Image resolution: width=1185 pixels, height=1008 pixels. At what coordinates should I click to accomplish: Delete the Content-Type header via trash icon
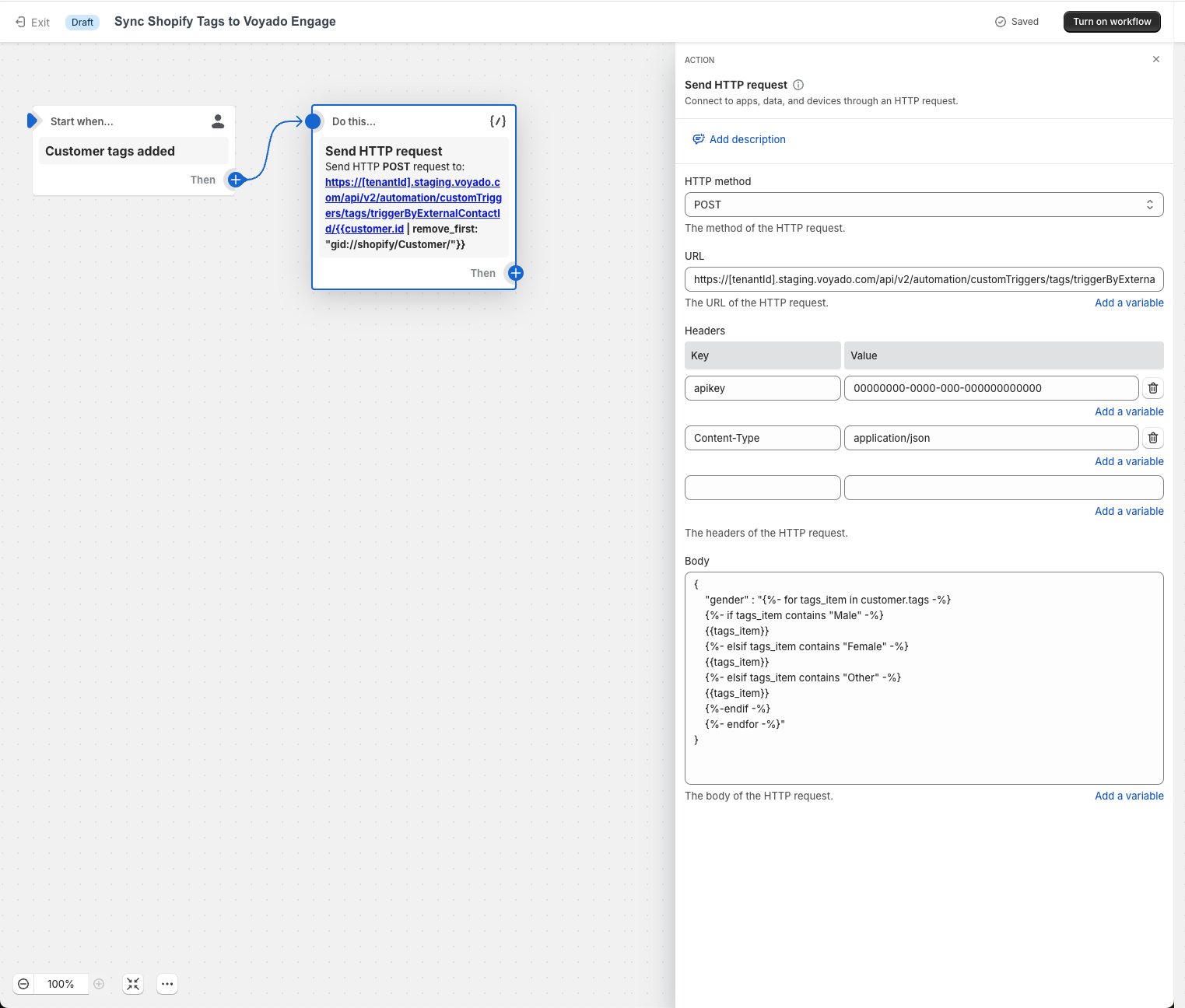point(1152,438)
